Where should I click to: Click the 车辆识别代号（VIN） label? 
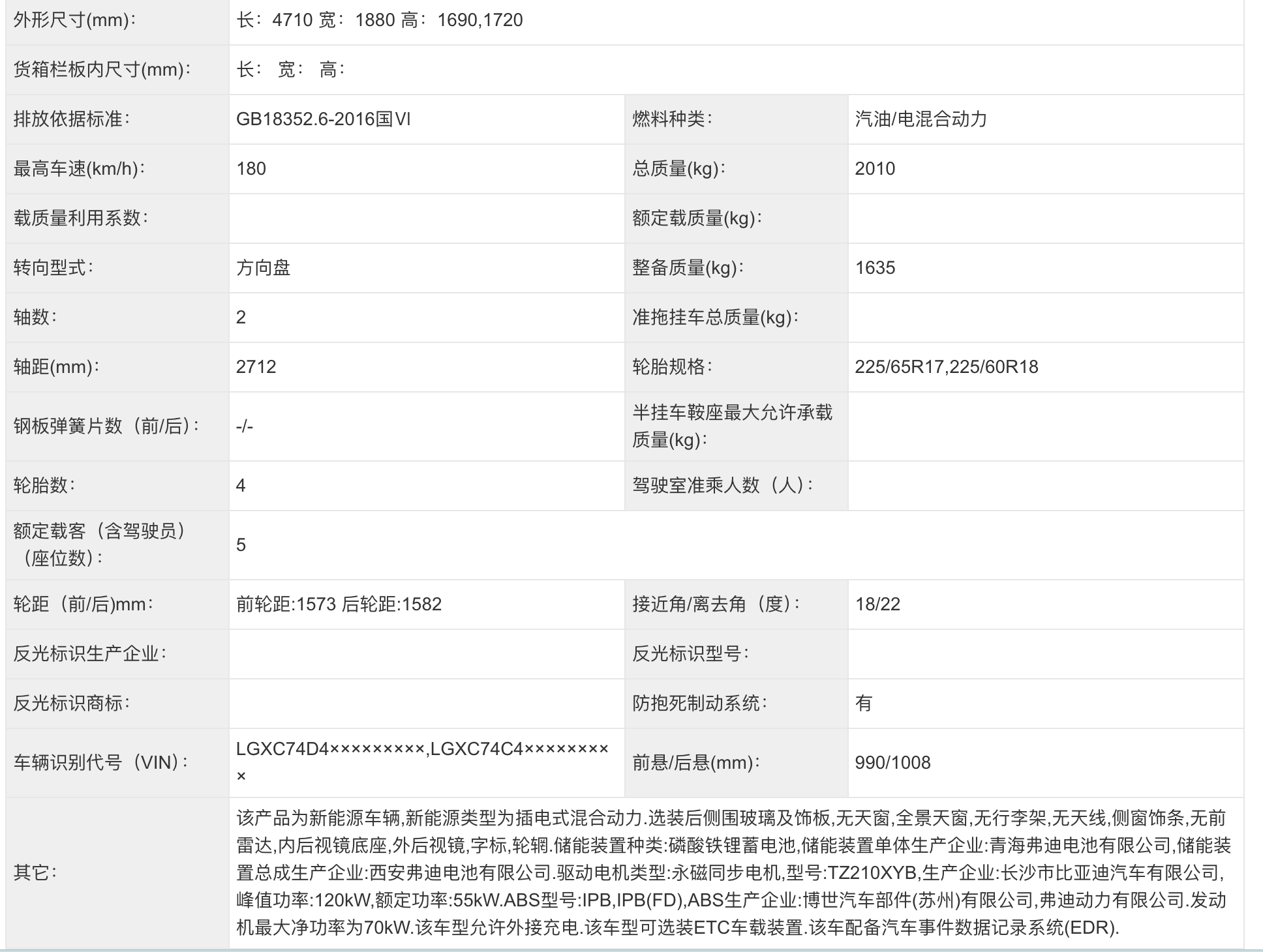(x=102, y=763)
